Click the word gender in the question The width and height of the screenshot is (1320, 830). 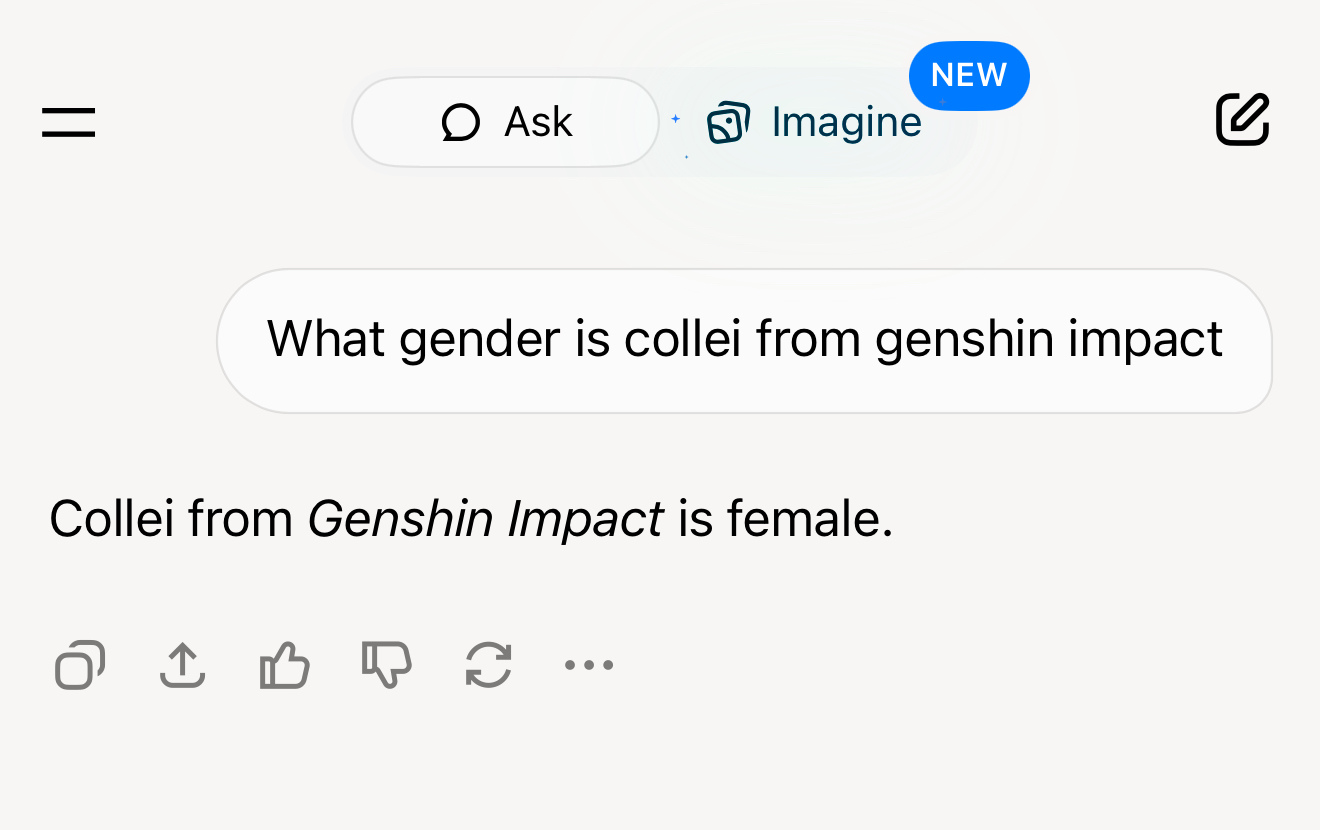click(480, 341)
